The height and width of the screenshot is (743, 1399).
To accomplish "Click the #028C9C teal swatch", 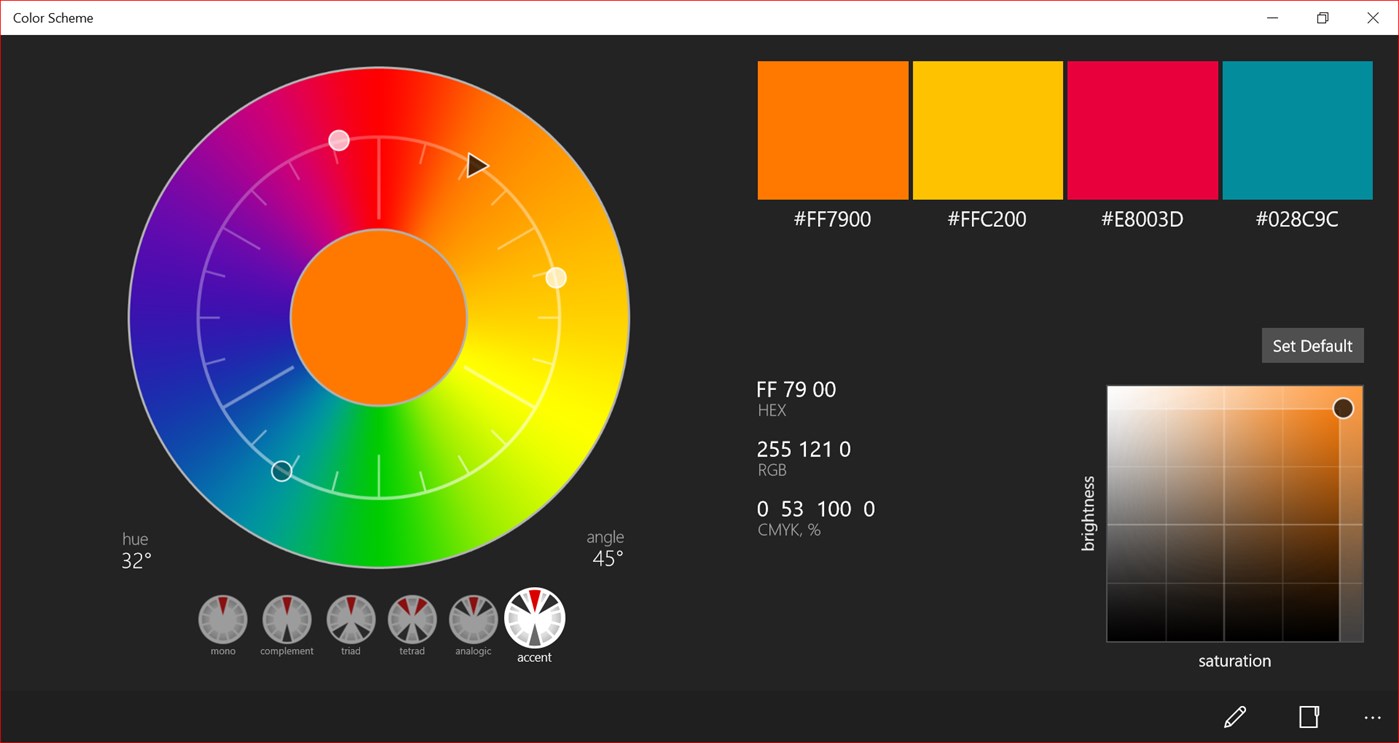I will [x=1297, y=129].
